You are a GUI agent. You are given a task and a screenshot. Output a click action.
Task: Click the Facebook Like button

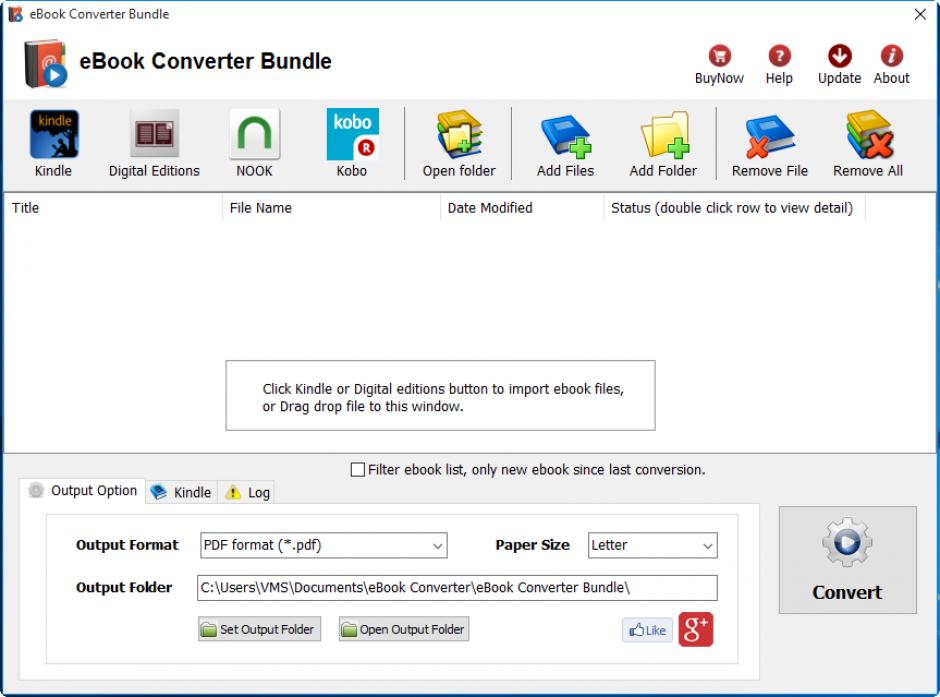click(x=647, y=630)
